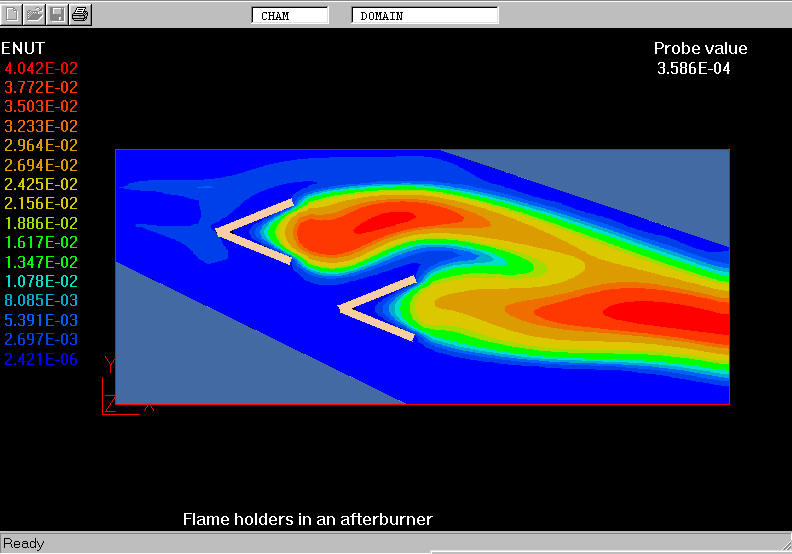Click the New file icon
The width and height of the screenshot is (792, 554).
(12, 14)
